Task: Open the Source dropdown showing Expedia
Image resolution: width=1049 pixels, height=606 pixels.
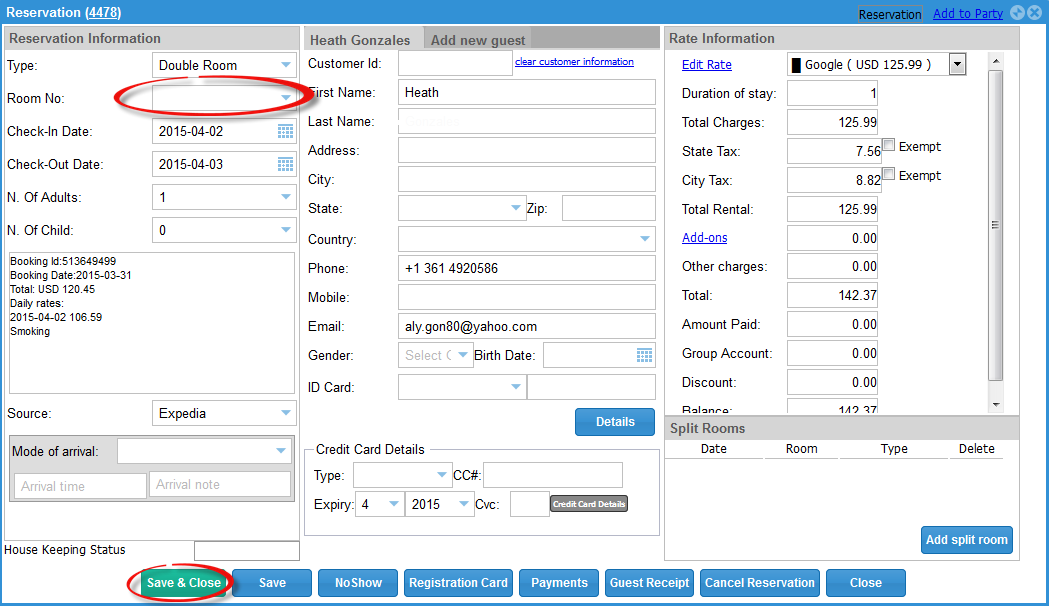Action: coord(286,413)
